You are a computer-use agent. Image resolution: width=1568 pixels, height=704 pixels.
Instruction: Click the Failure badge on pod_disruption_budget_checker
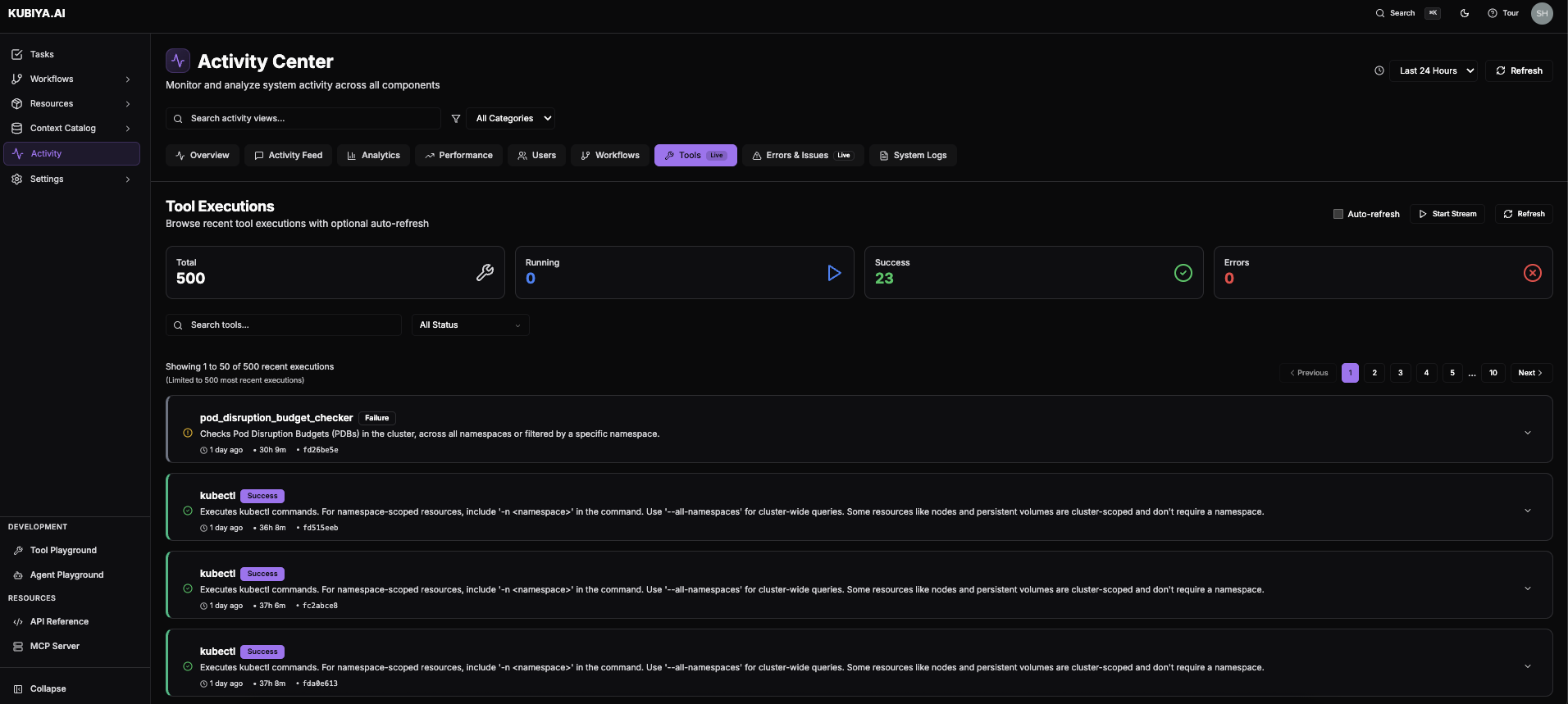pyautogui.click(x=377, y=418)
